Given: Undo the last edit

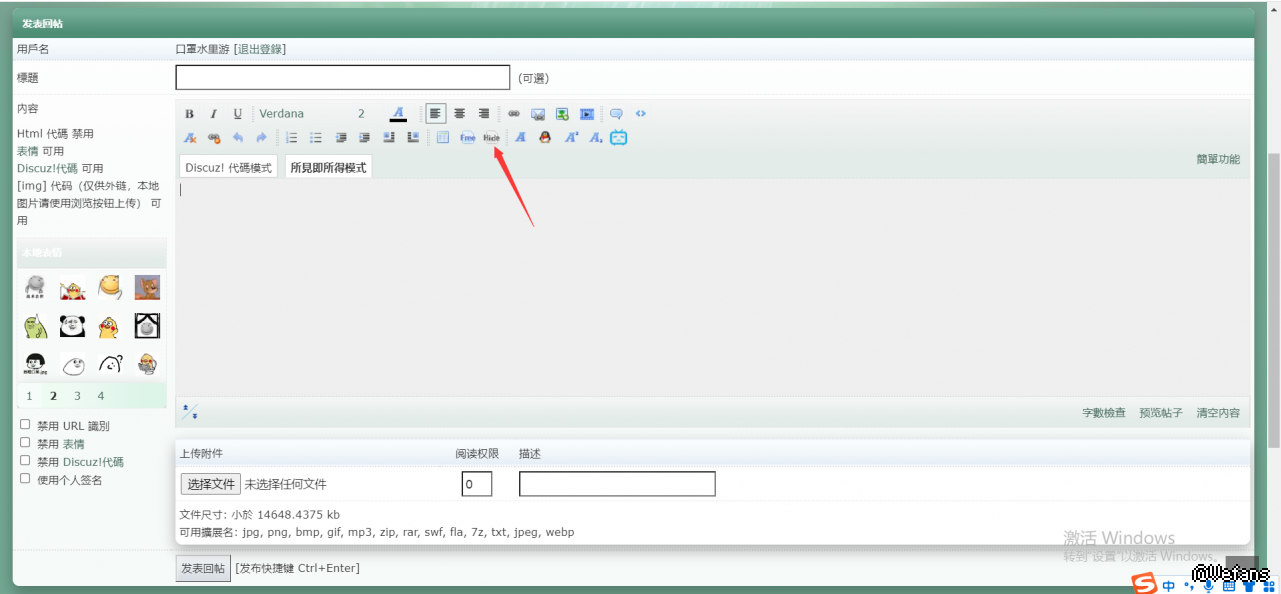Looking at the screenshot, I should (238, 138).
